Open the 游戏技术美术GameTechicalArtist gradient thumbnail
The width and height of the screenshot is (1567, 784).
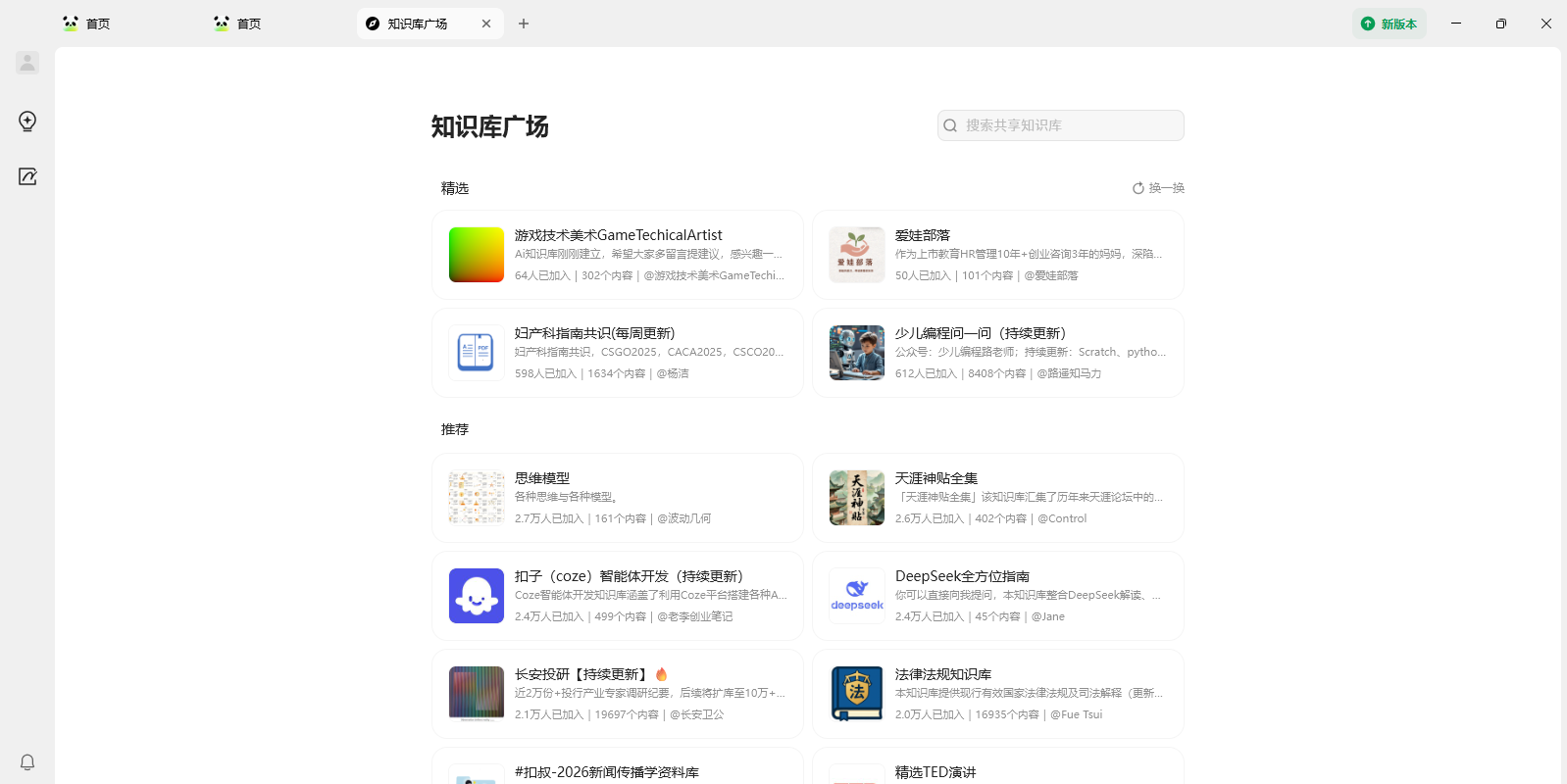point(477,255)
